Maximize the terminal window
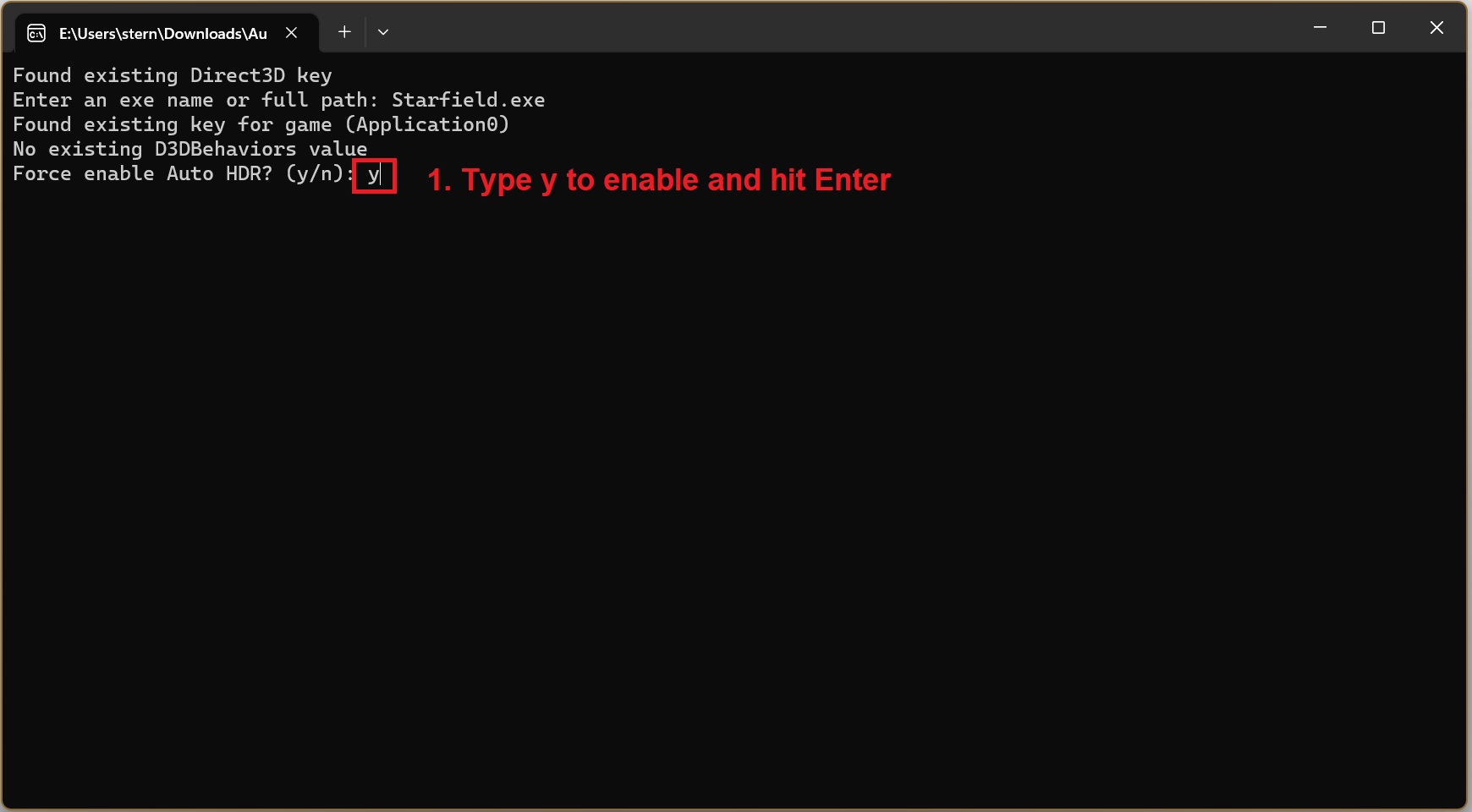The image size is (1472, 812). tap(1378, 28)
